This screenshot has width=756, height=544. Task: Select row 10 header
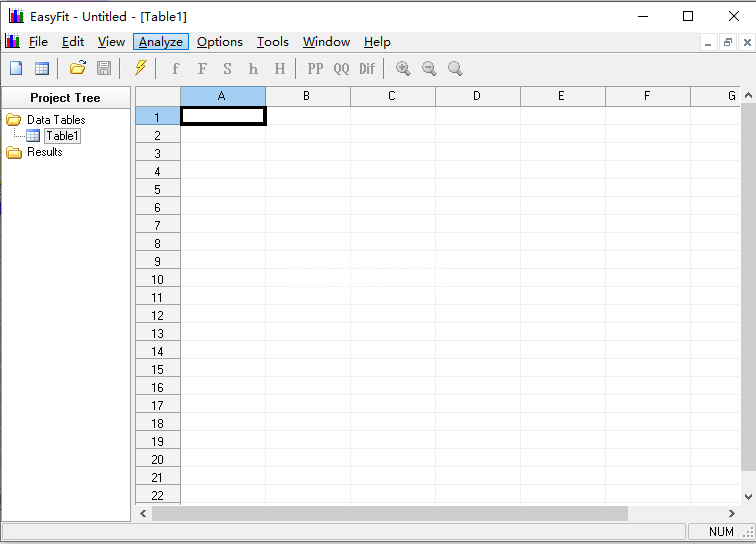click(157, 280)
